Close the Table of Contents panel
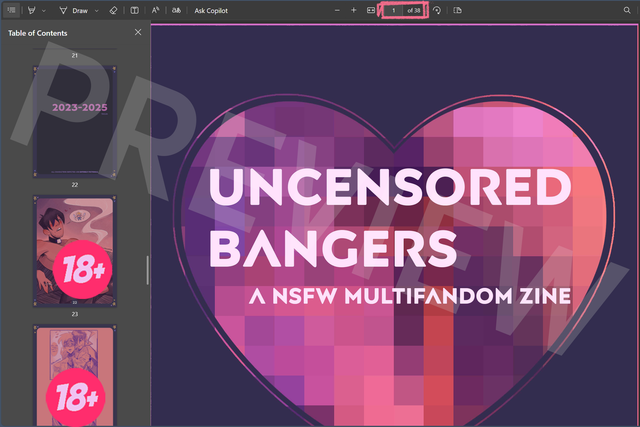 [x=138, y=32]
